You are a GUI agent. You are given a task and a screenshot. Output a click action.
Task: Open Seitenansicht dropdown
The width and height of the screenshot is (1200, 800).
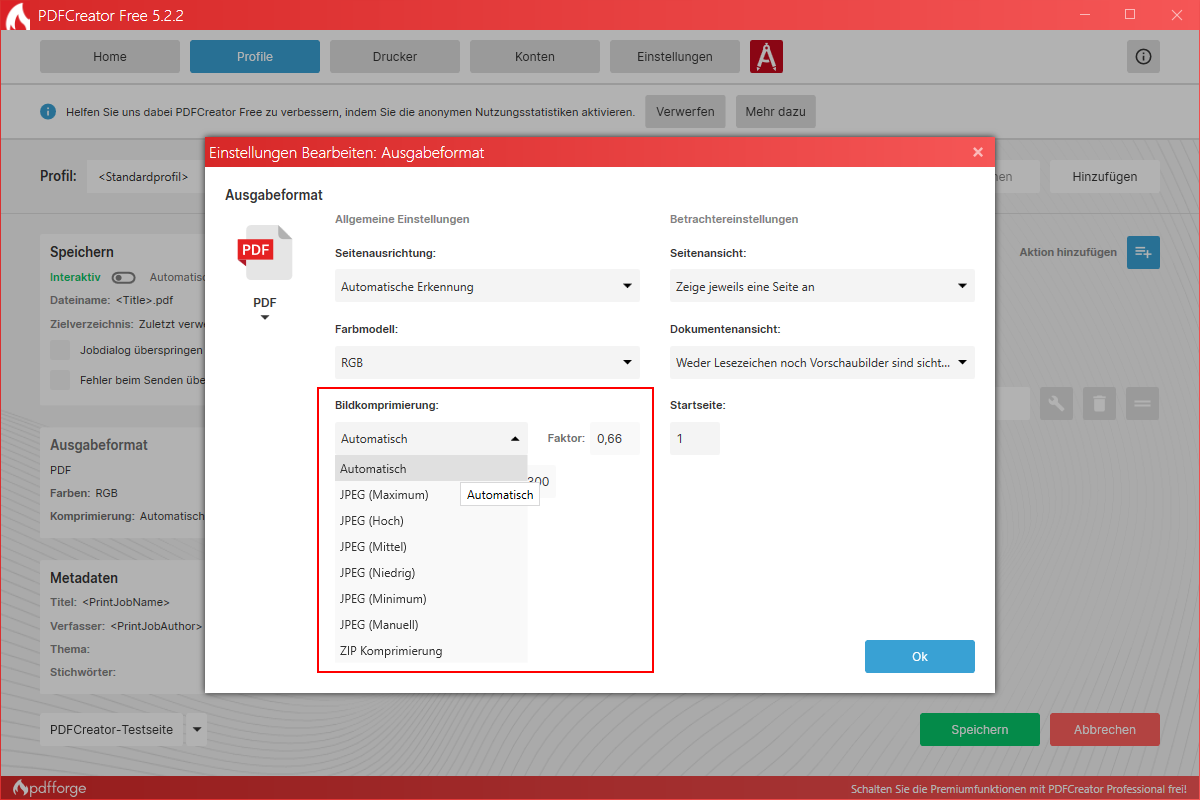pyautogui.click(x=822, y=286)
